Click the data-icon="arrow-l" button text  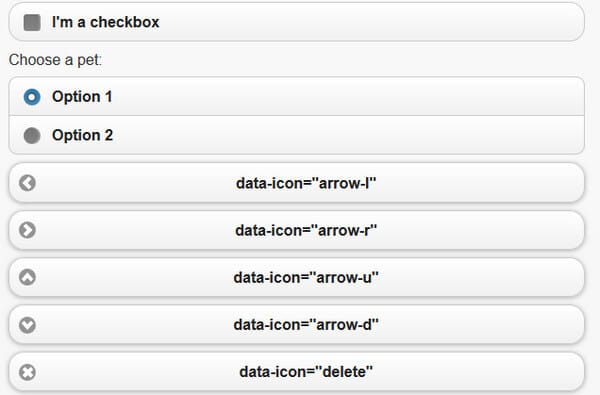click(306, 183)
